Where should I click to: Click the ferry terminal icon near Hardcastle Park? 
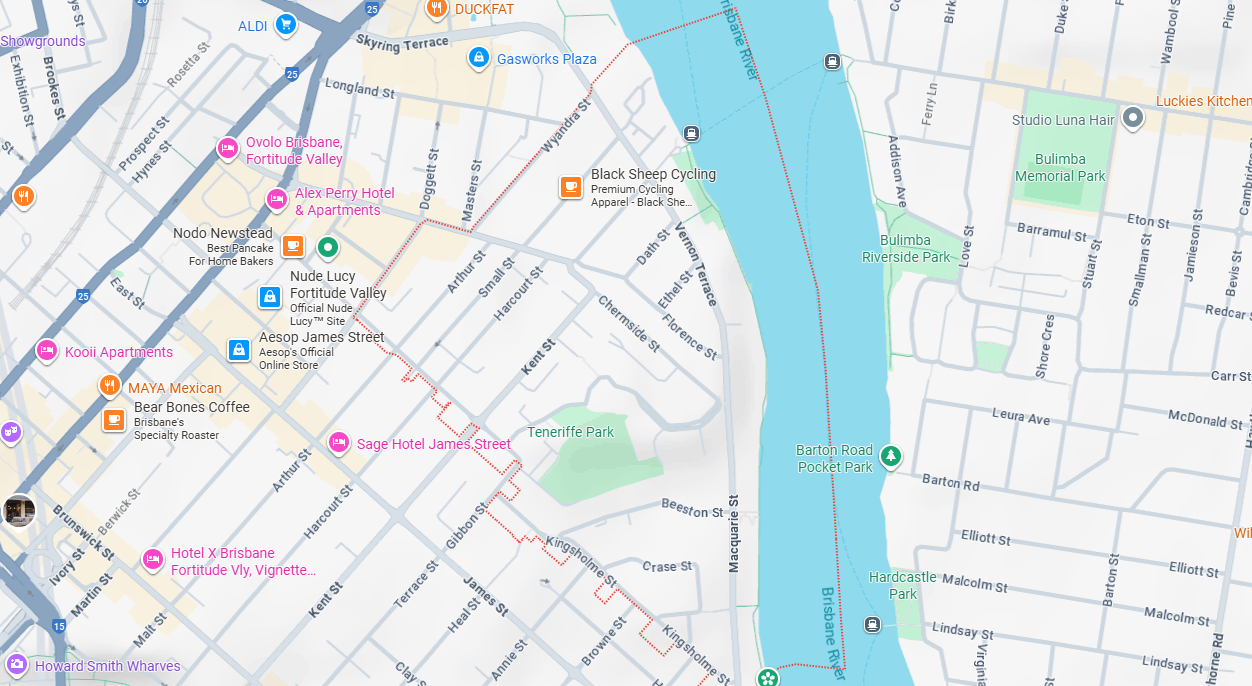coord(872,624)
